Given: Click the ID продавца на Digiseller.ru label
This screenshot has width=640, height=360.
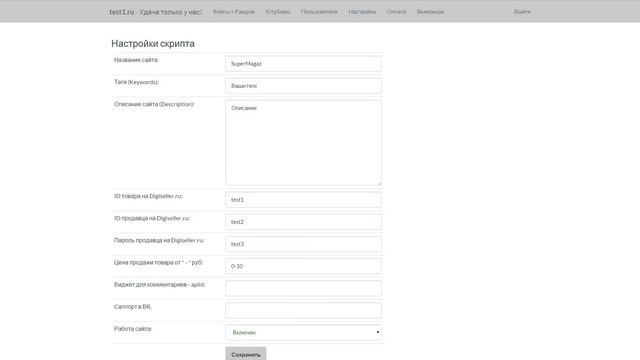Looking at the screenshot, I should click(x=152, y=218).
